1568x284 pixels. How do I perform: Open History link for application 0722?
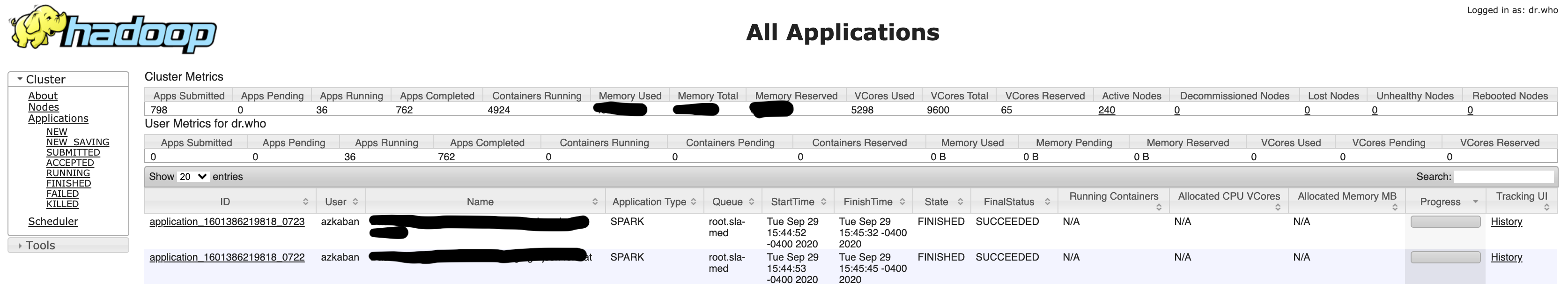pos(1507,257)
